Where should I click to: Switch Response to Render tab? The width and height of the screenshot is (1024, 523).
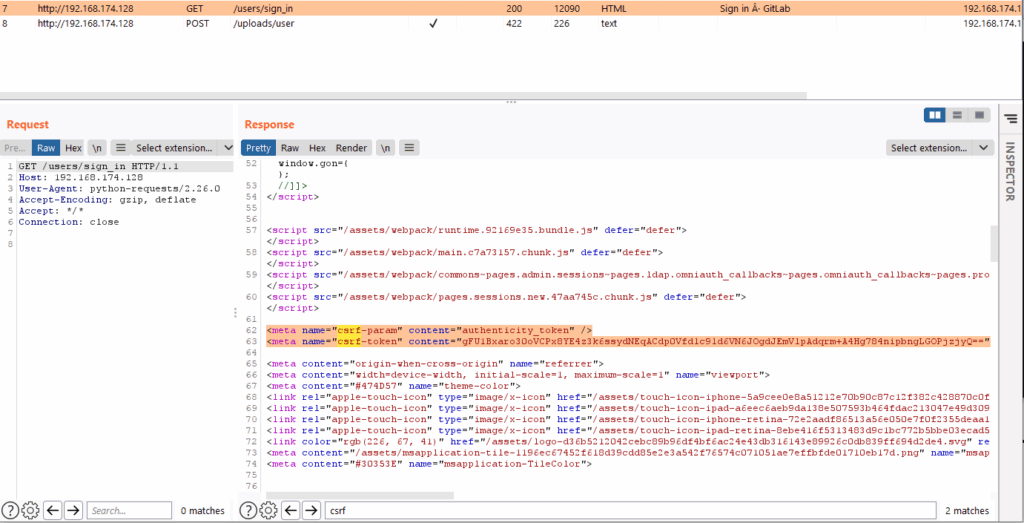coord(351,147)
